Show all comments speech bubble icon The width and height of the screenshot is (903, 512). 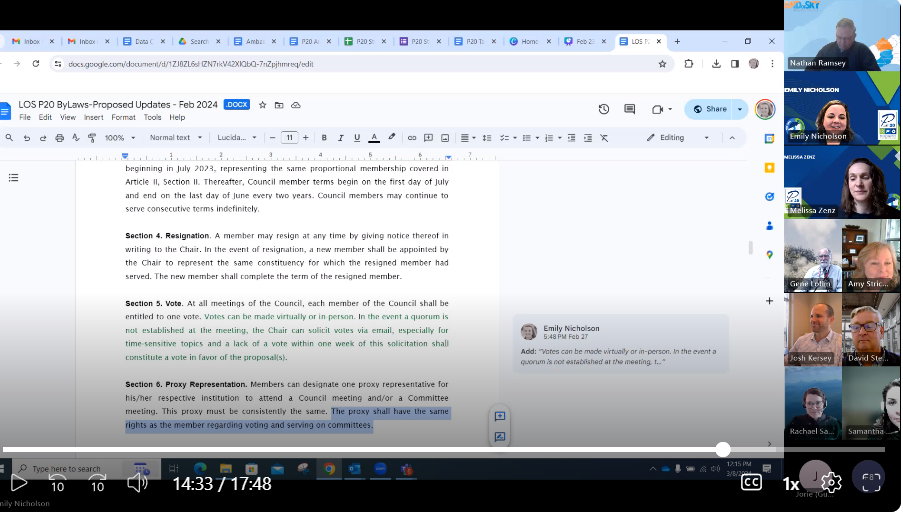629,109
